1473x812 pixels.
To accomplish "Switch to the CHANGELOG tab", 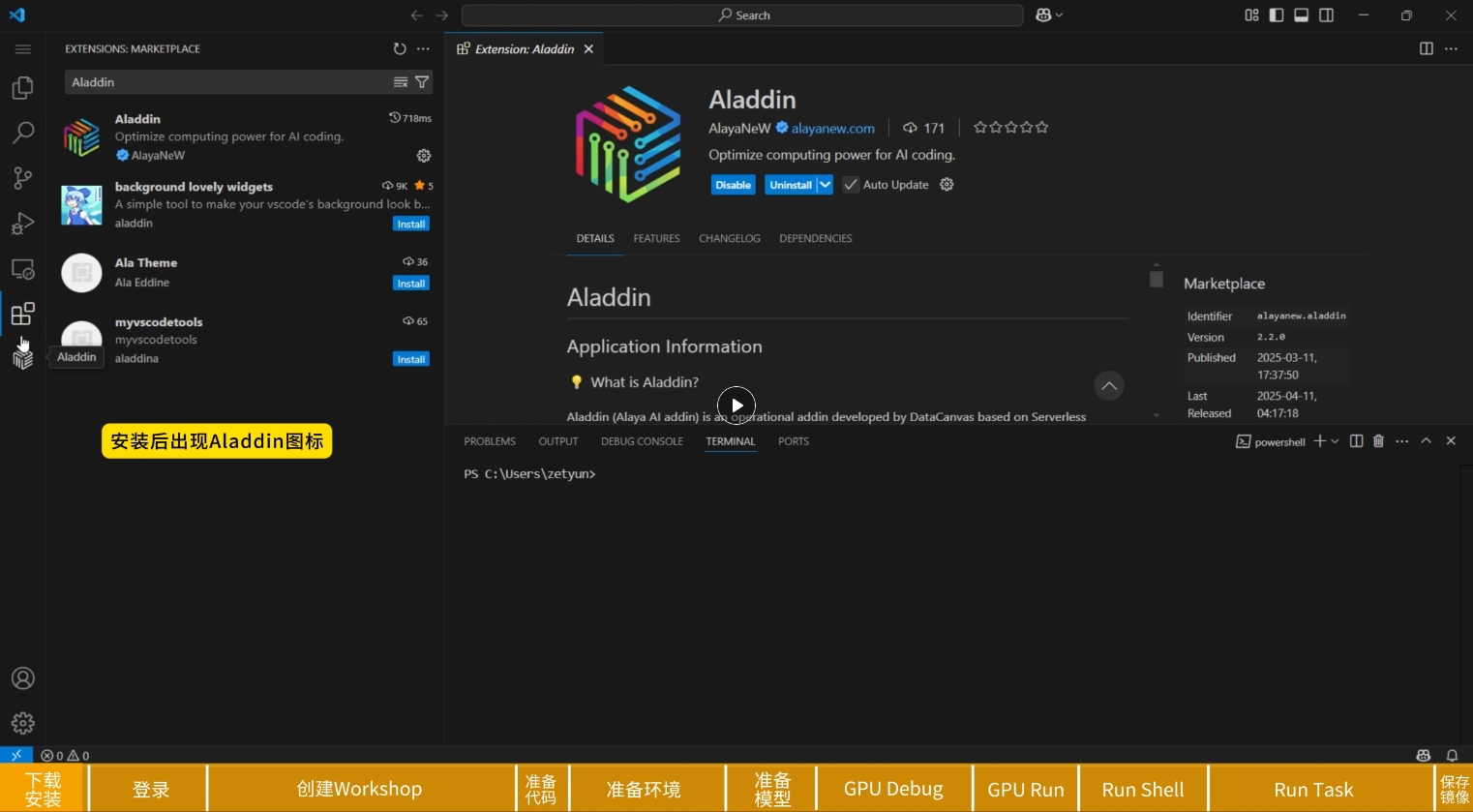I will (730, 238).
